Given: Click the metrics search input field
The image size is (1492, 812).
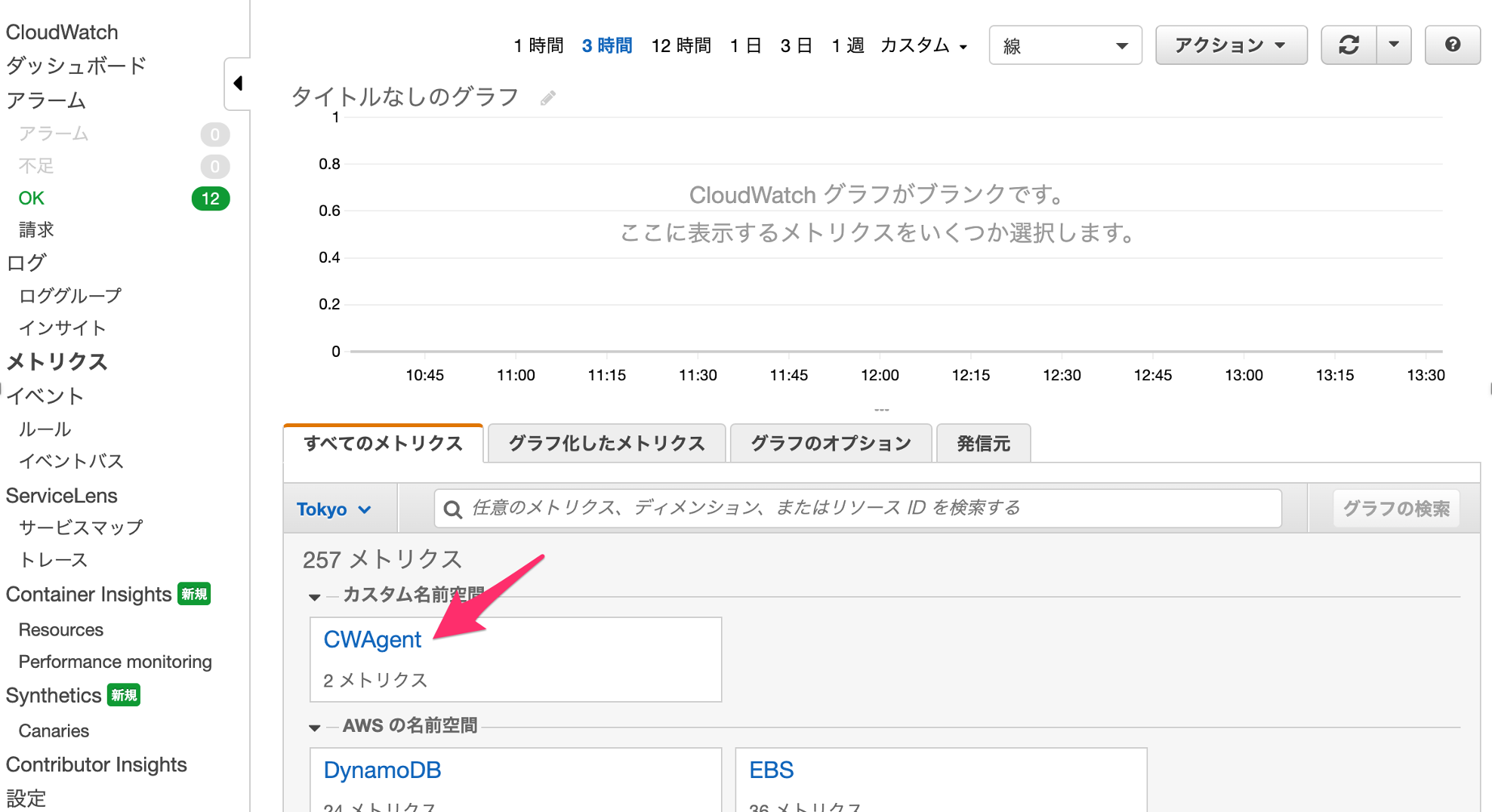Looking at the screenshot, I should (858, 509).
